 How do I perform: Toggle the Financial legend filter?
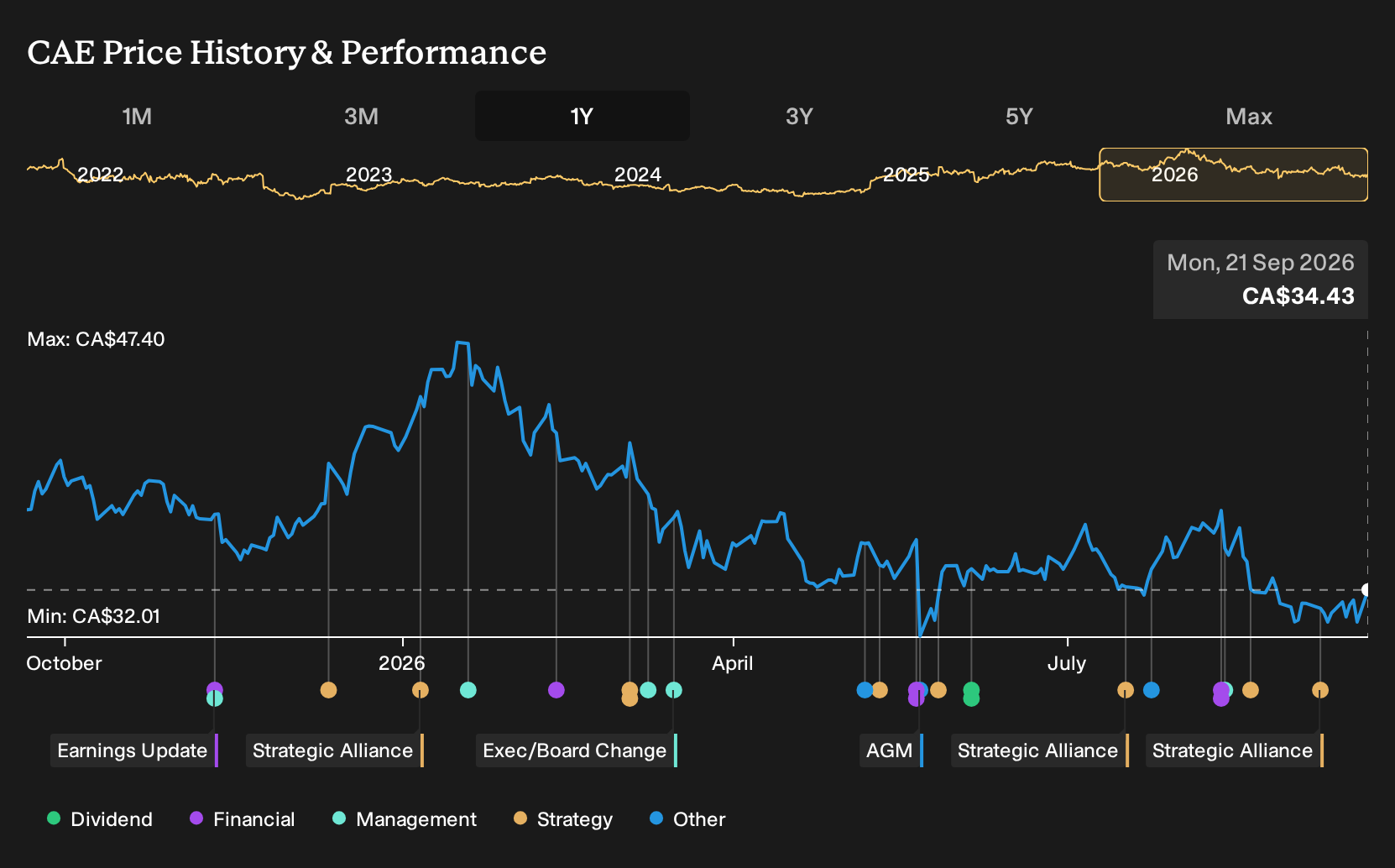tap(242, 819)
